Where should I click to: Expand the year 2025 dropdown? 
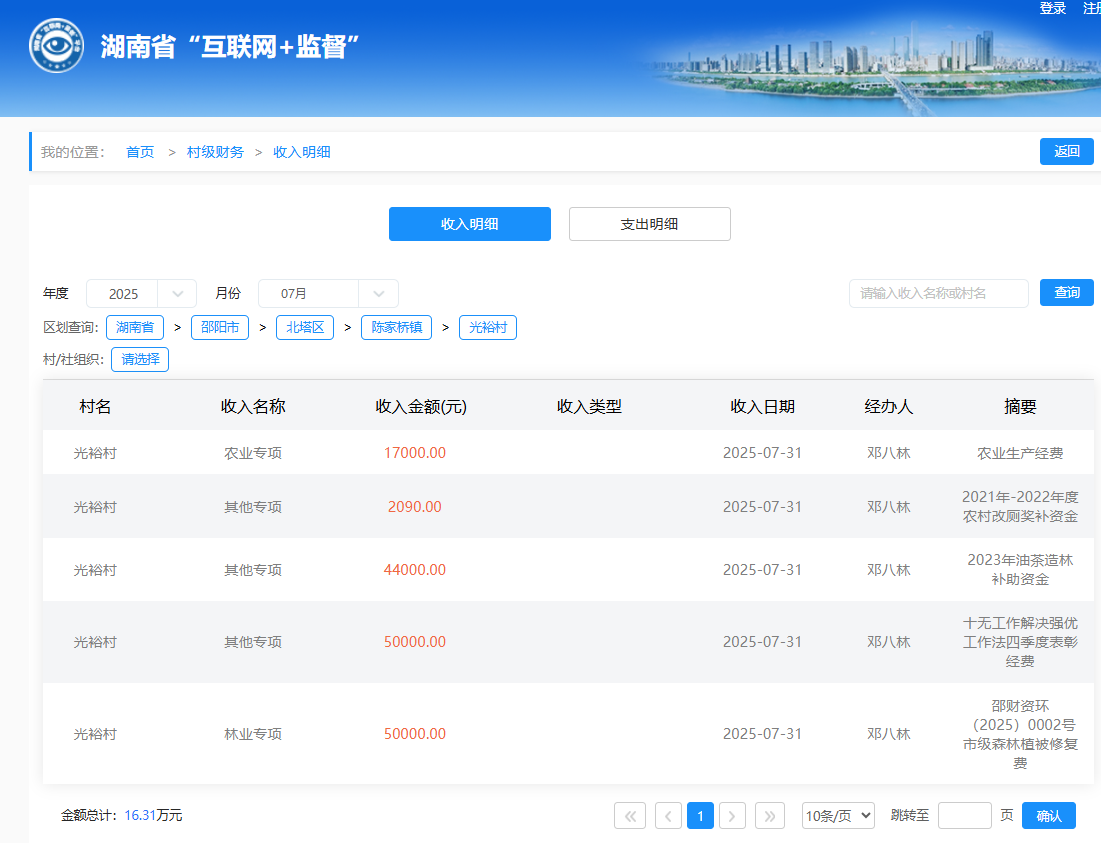click(141, 294)
